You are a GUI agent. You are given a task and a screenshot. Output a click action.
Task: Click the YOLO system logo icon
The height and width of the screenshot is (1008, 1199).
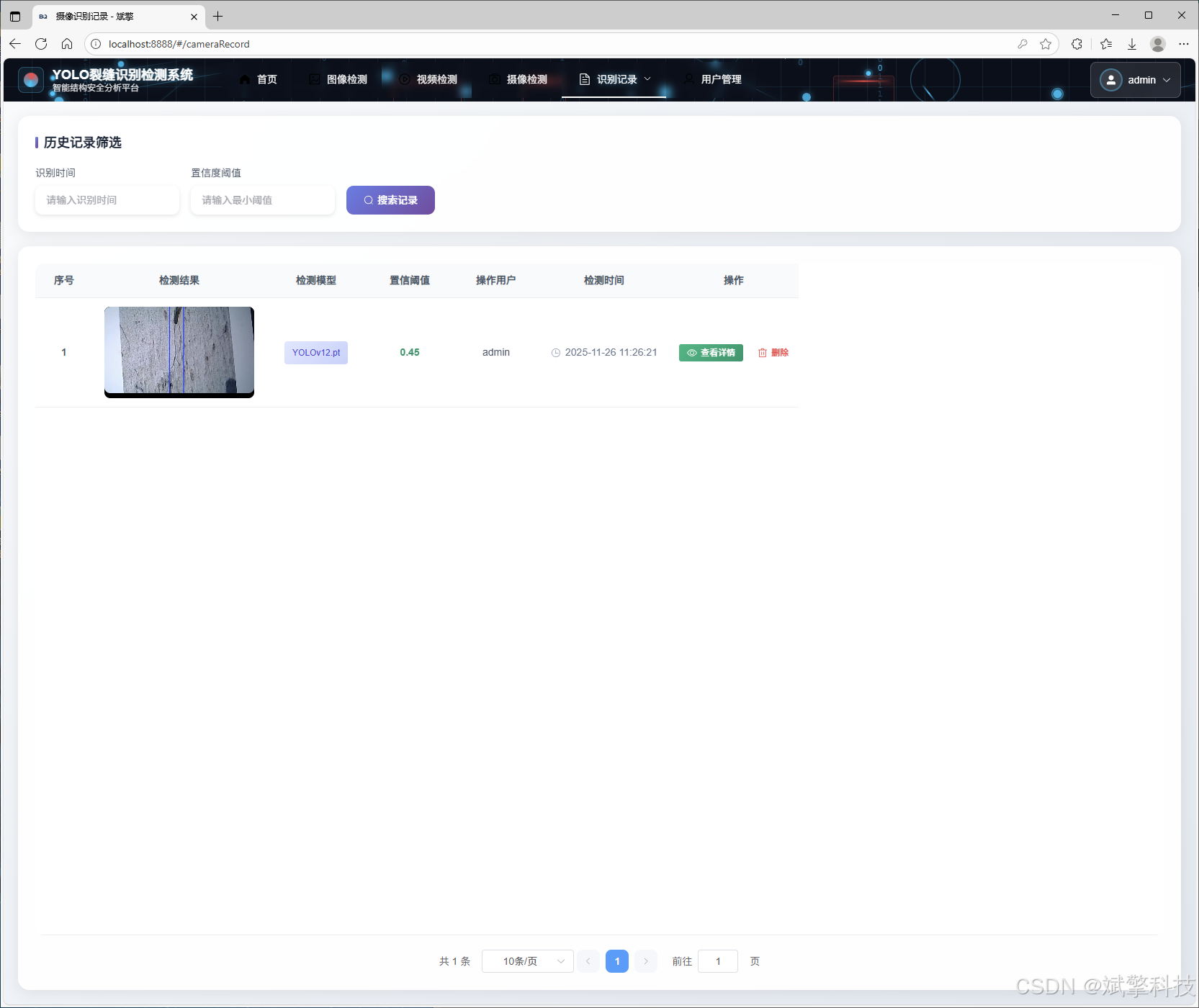point(31,80)
